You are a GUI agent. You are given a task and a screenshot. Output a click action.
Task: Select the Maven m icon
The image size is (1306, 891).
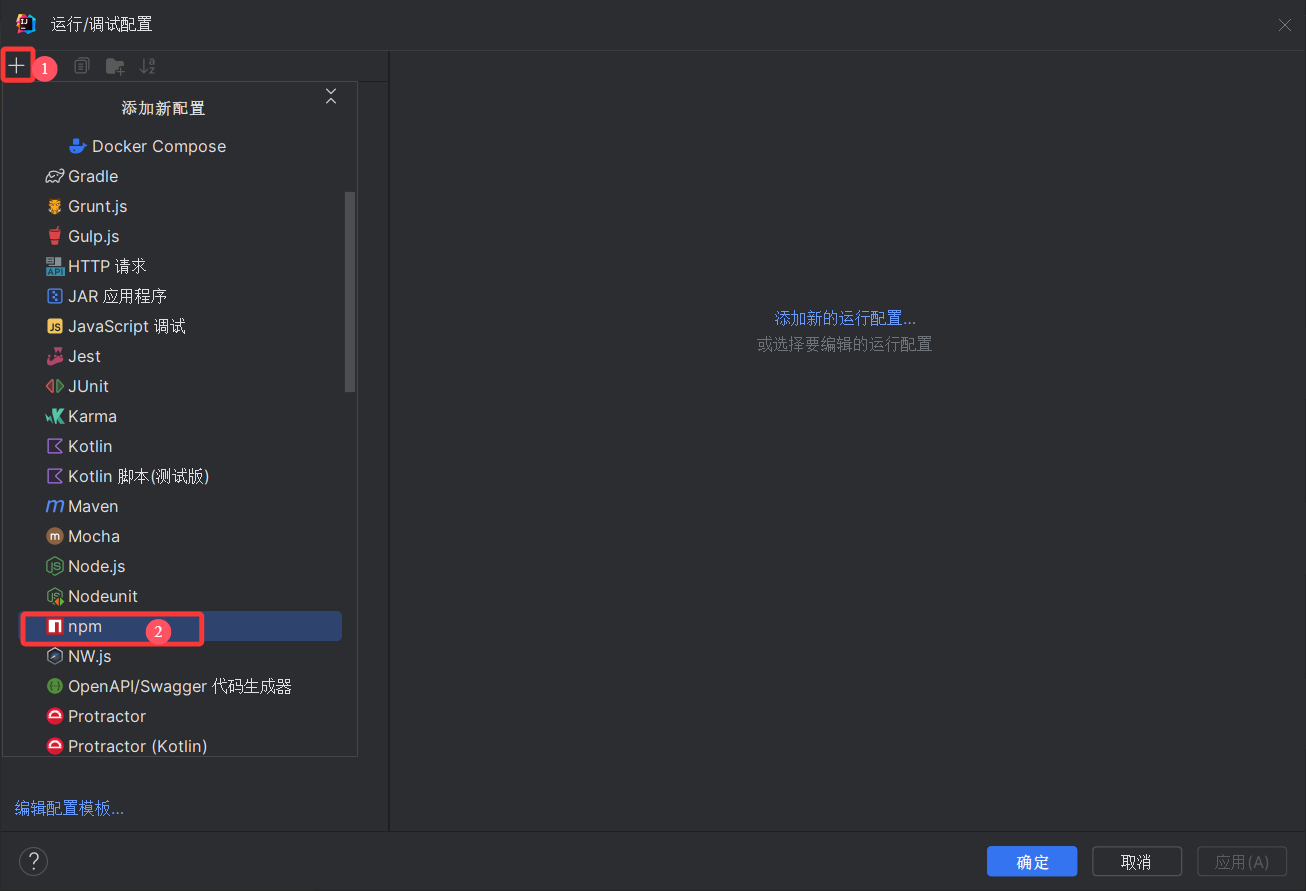click(55, 506)
